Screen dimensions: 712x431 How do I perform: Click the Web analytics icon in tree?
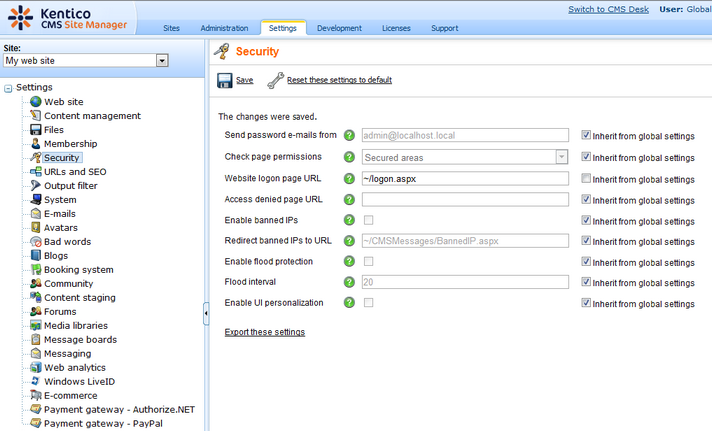click(36, 368)
